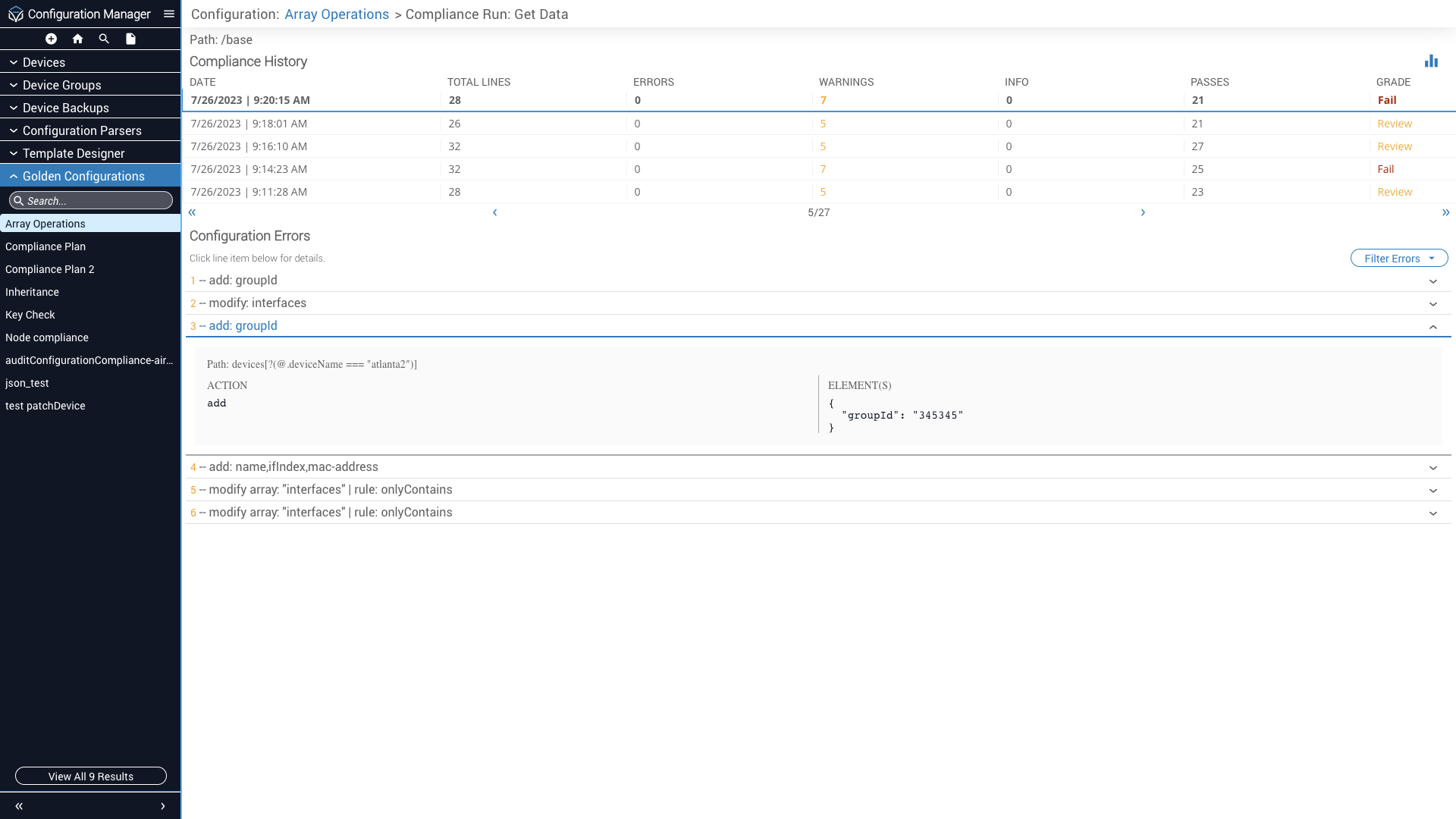This screenshot has height=819, width=1456.
Task: Click the golden configurations Search field
Action: tap(91, 201)
